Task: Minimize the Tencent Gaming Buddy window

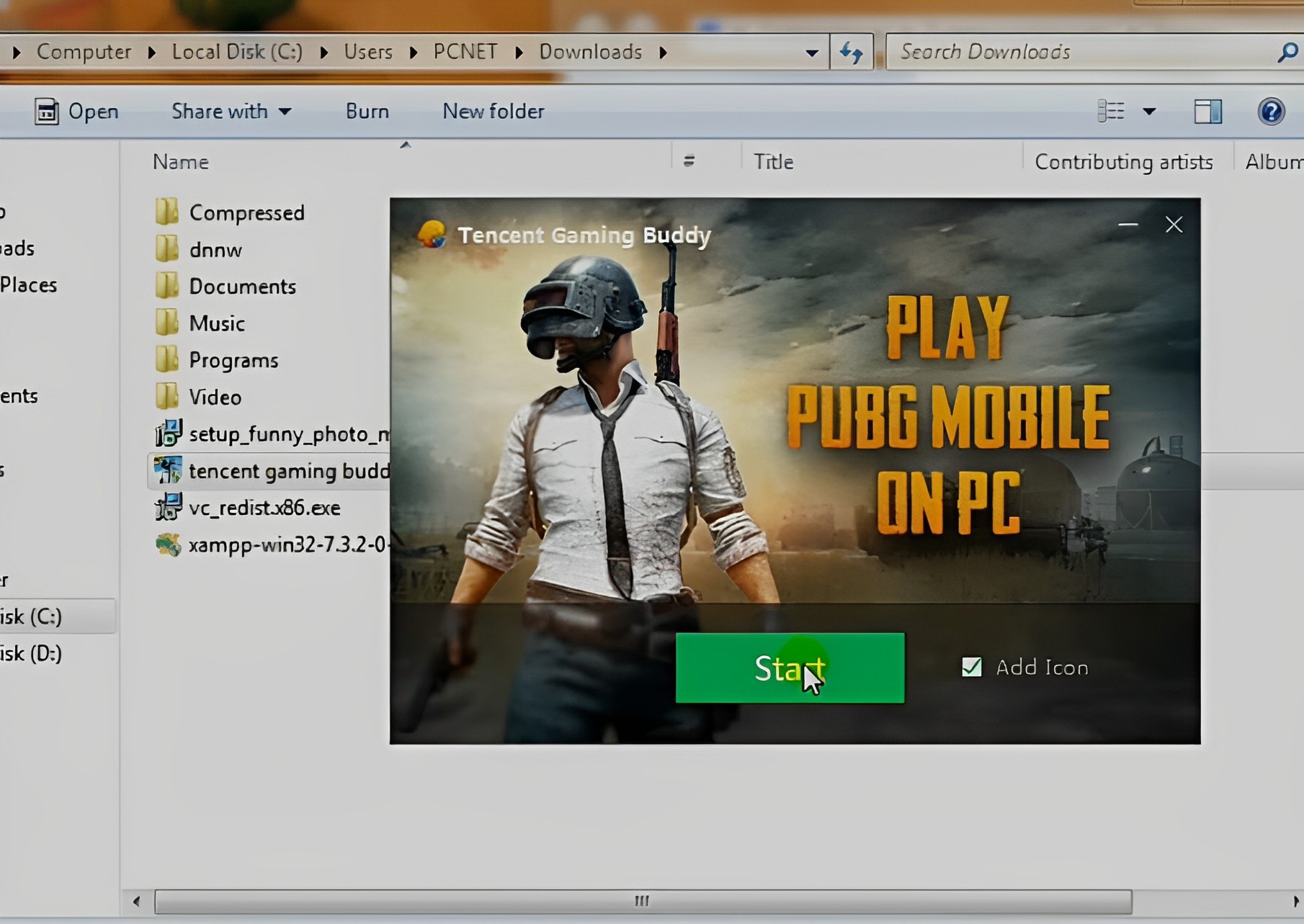Action: coord(1127,225)
